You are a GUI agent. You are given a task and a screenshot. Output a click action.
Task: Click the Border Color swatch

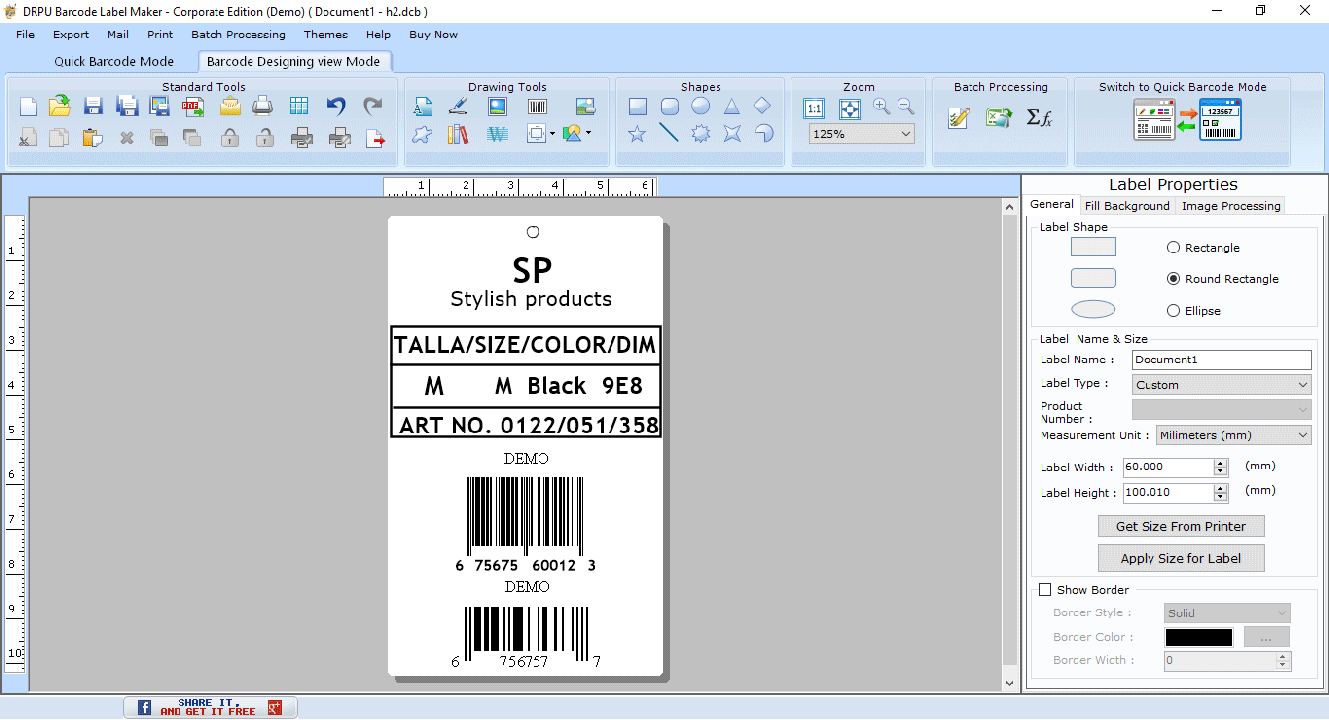pyautogui.click(x=1197, y=637)
